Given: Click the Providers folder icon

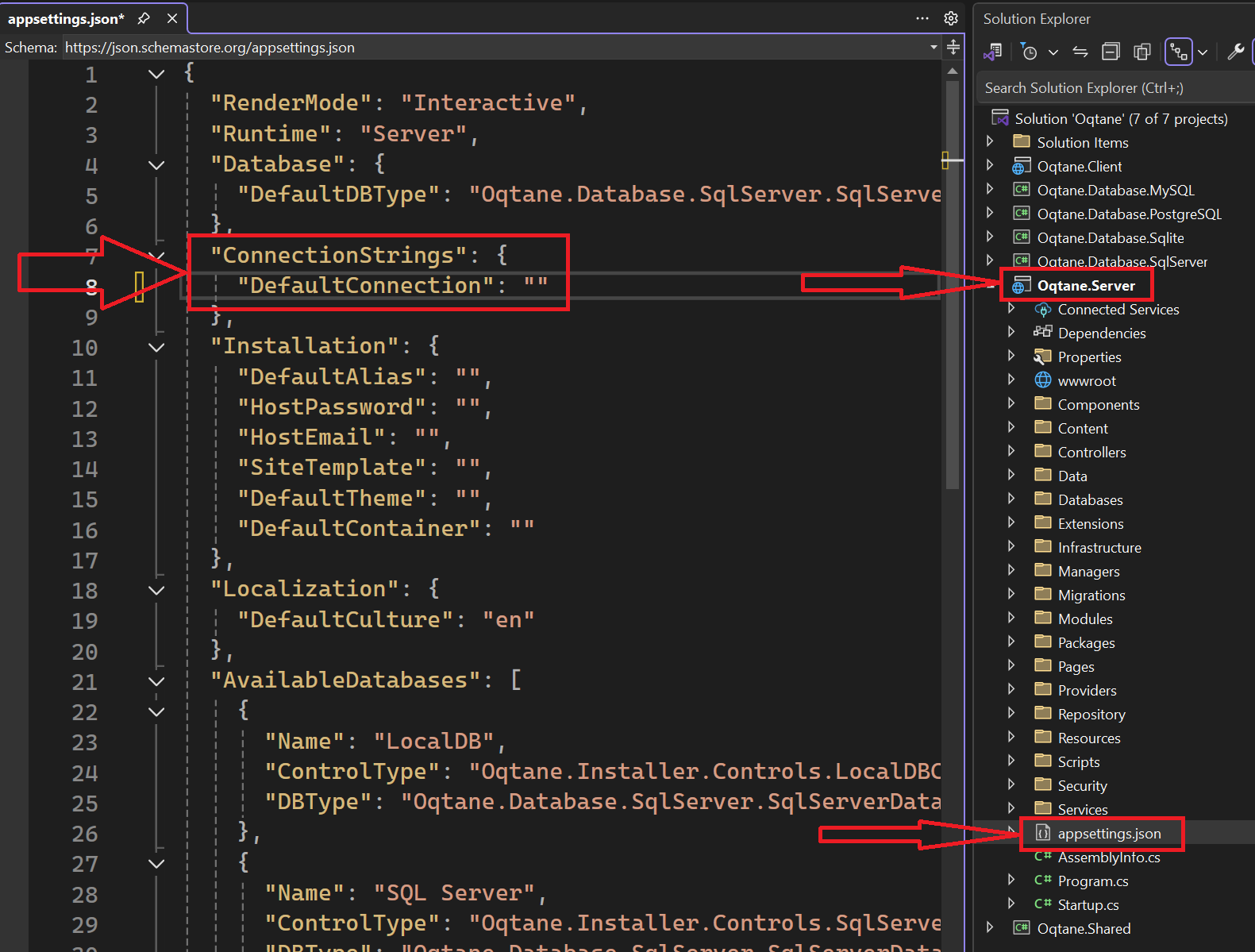Looking at the screenshot, I should (x=1043, y=689).
